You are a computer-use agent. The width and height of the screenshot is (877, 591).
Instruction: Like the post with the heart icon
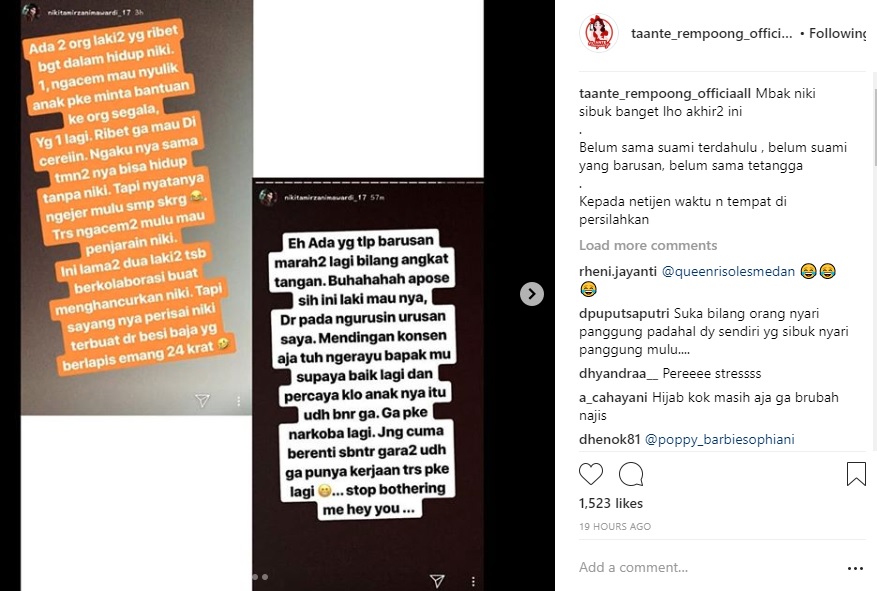(591, 474)
